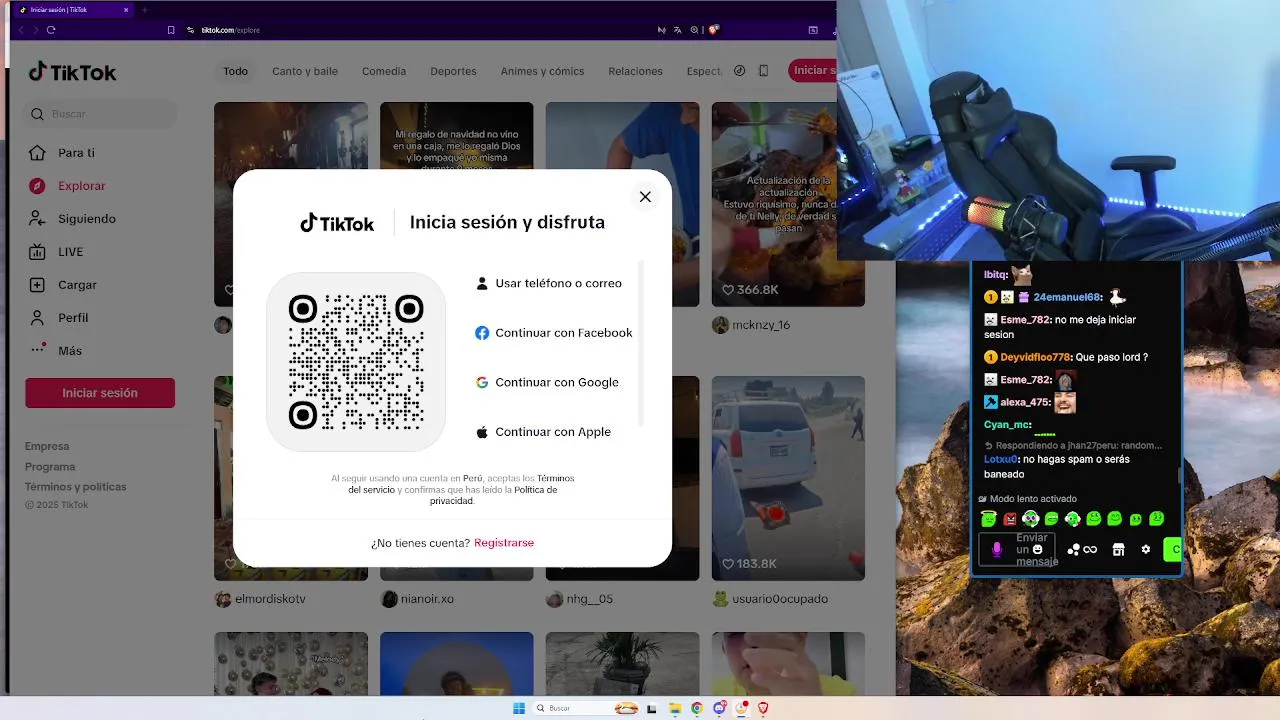
Task: Click the QR code image
Action: [x=356, y=362]
